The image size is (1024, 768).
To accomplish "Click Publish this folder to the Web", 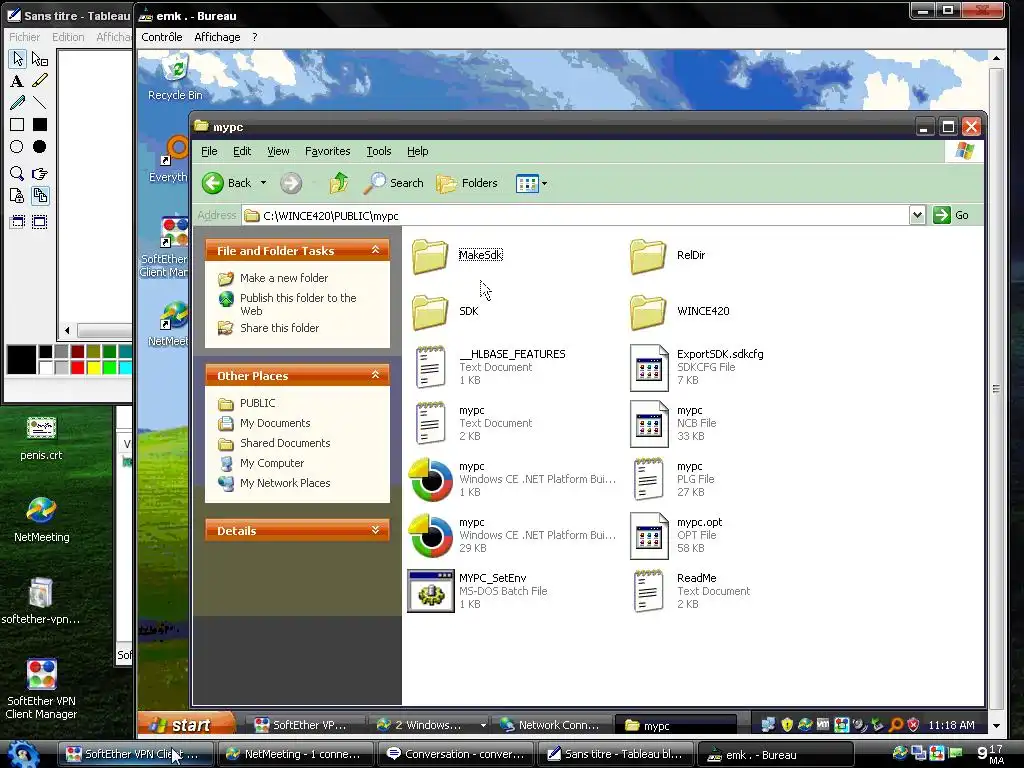I will pos(298,304).
